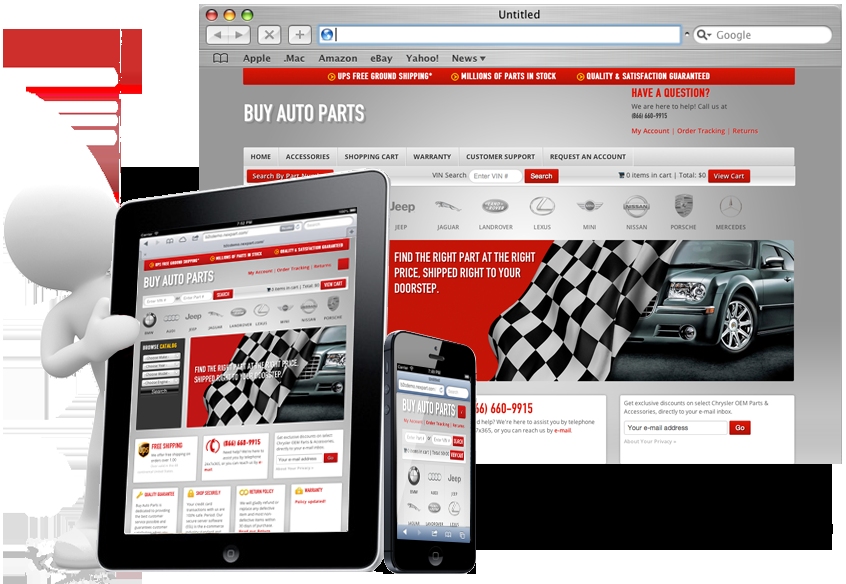Click the iPhone Safari bookmarks icon
This screenshot has height=584, width=846.
coord(447,535)
